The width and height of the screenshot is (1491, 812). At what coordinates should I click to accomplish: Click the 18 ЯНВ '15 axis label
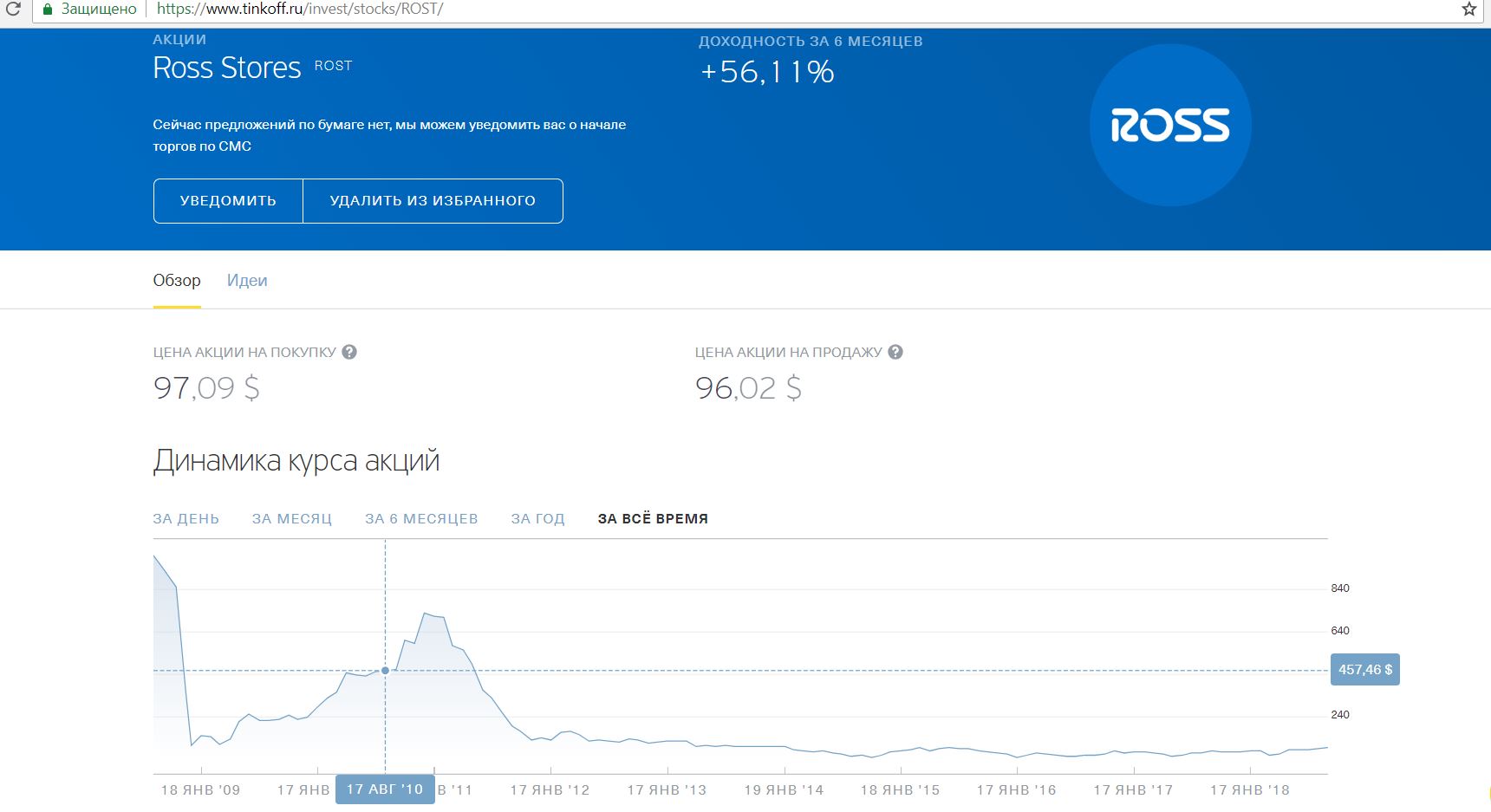click(900, 790)
